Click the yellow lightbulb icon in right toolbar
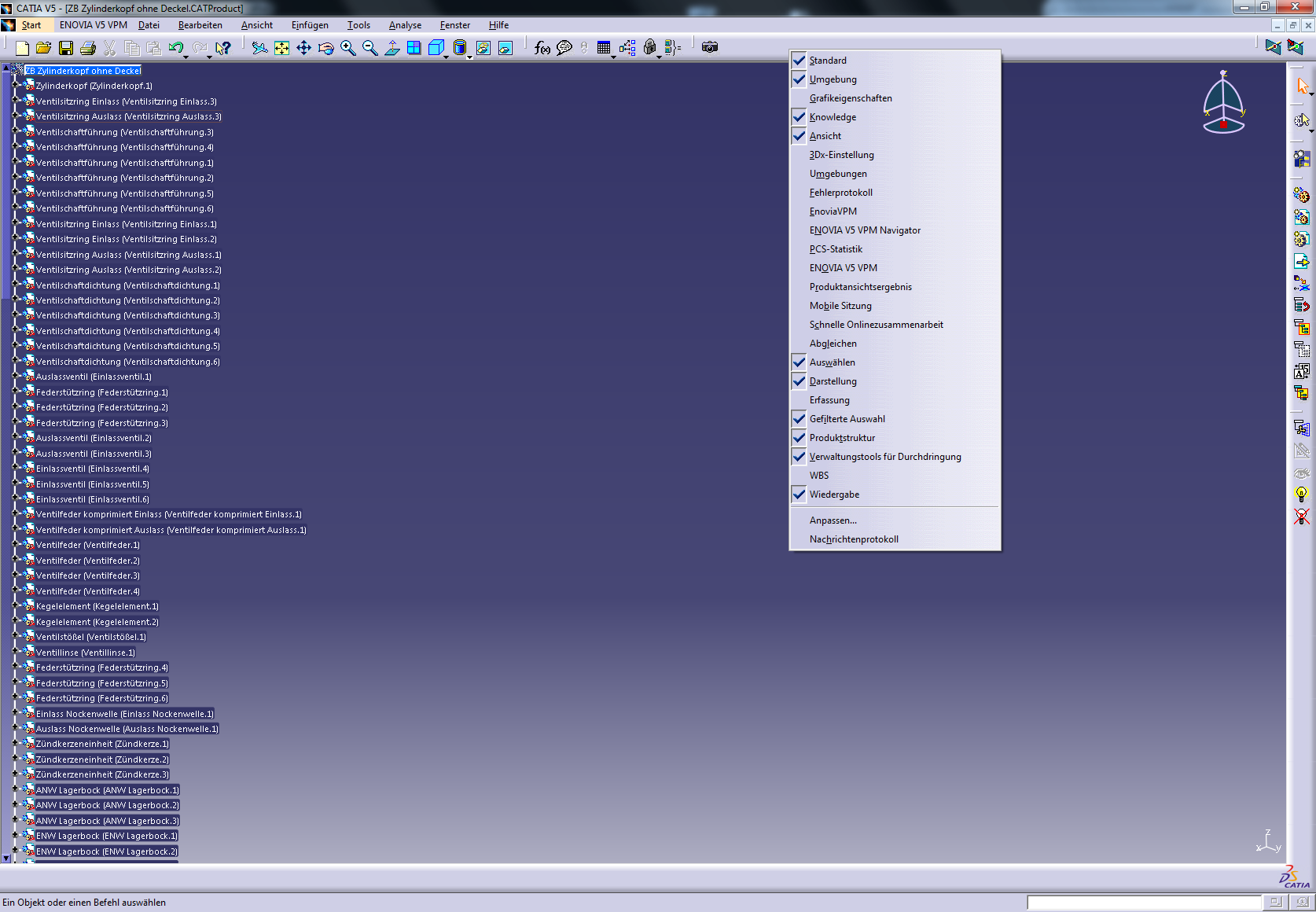 pos(1302,495)
